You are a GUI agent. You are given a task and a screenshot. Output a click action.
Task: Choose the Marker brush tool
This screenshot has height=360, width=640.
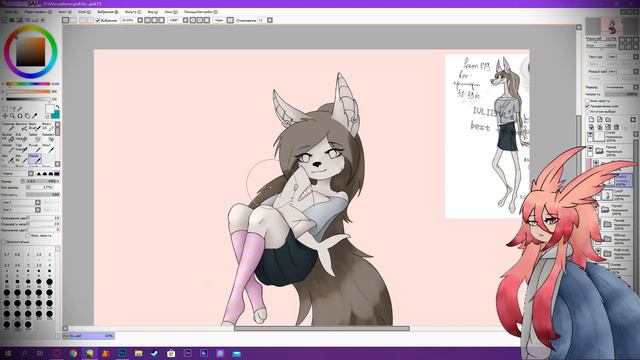(x=8, y=148)
